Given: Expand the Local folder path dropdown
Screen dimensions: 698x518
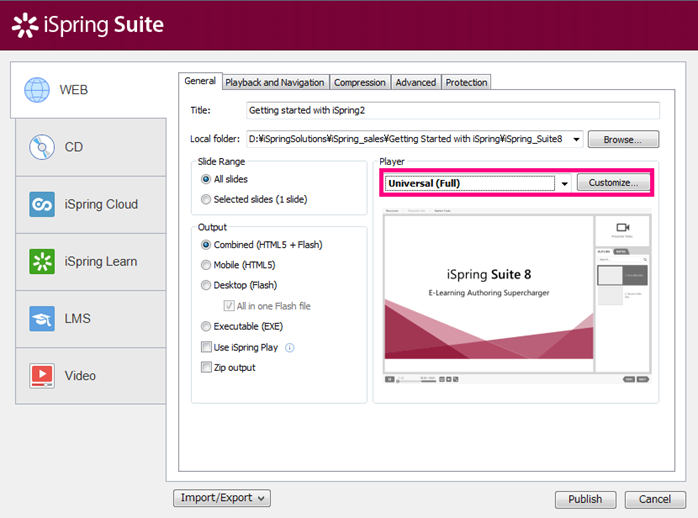Looking at the screenshot, I should click(576, 139).
